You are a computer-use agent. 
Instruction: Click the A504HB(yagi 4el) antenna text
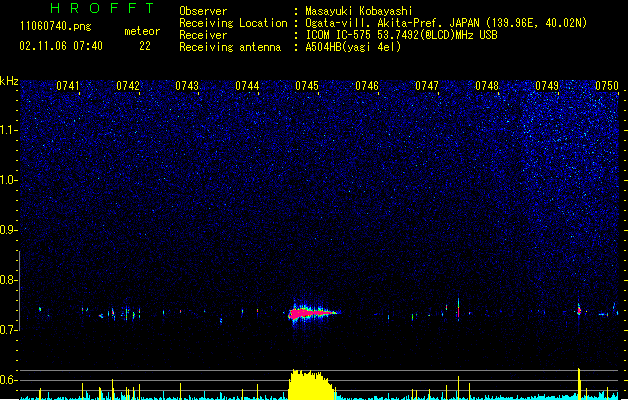coord(353,47)
